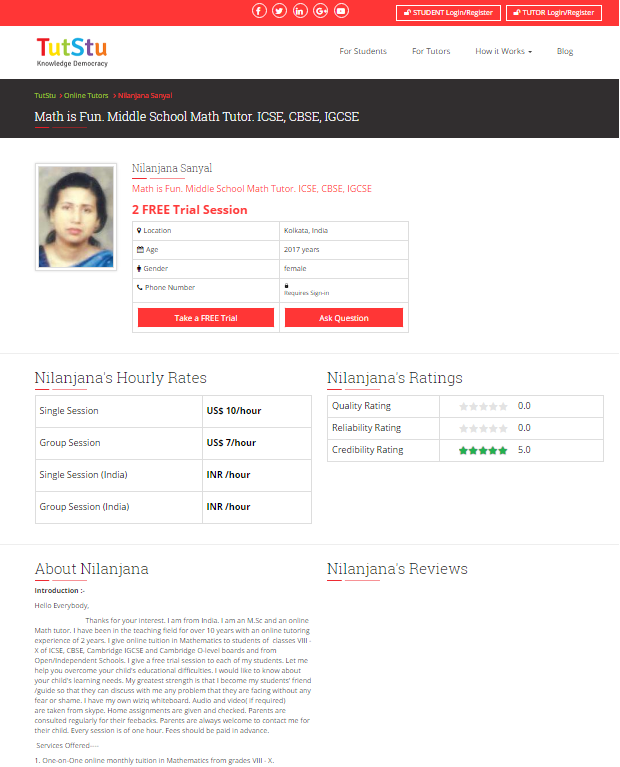Click the 5.0 credibility score
Image resolution: width=620 pixels, height=767 pixels.
tap(524, 450)
